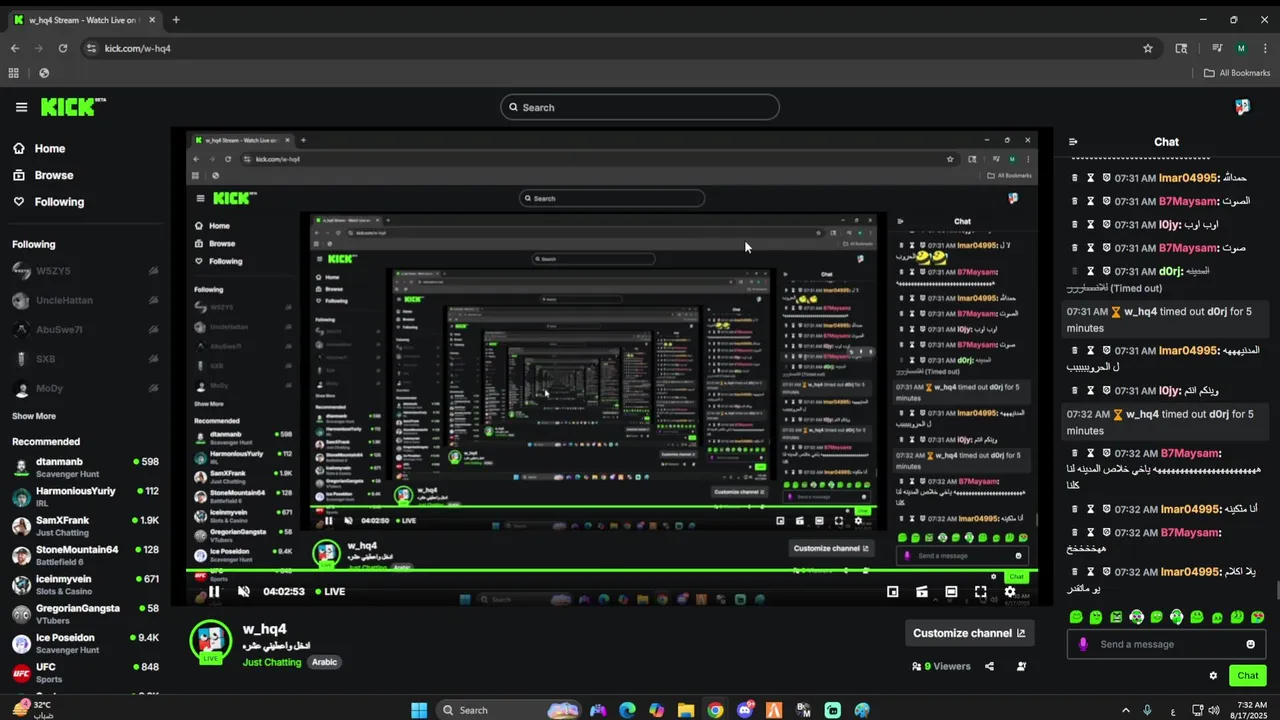Open the Just Chatting category link

coord(272,662)
